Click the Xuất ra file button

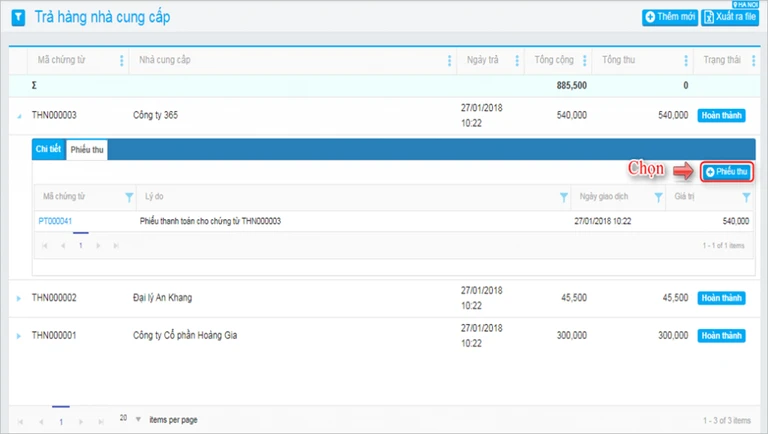coord(730,17)
